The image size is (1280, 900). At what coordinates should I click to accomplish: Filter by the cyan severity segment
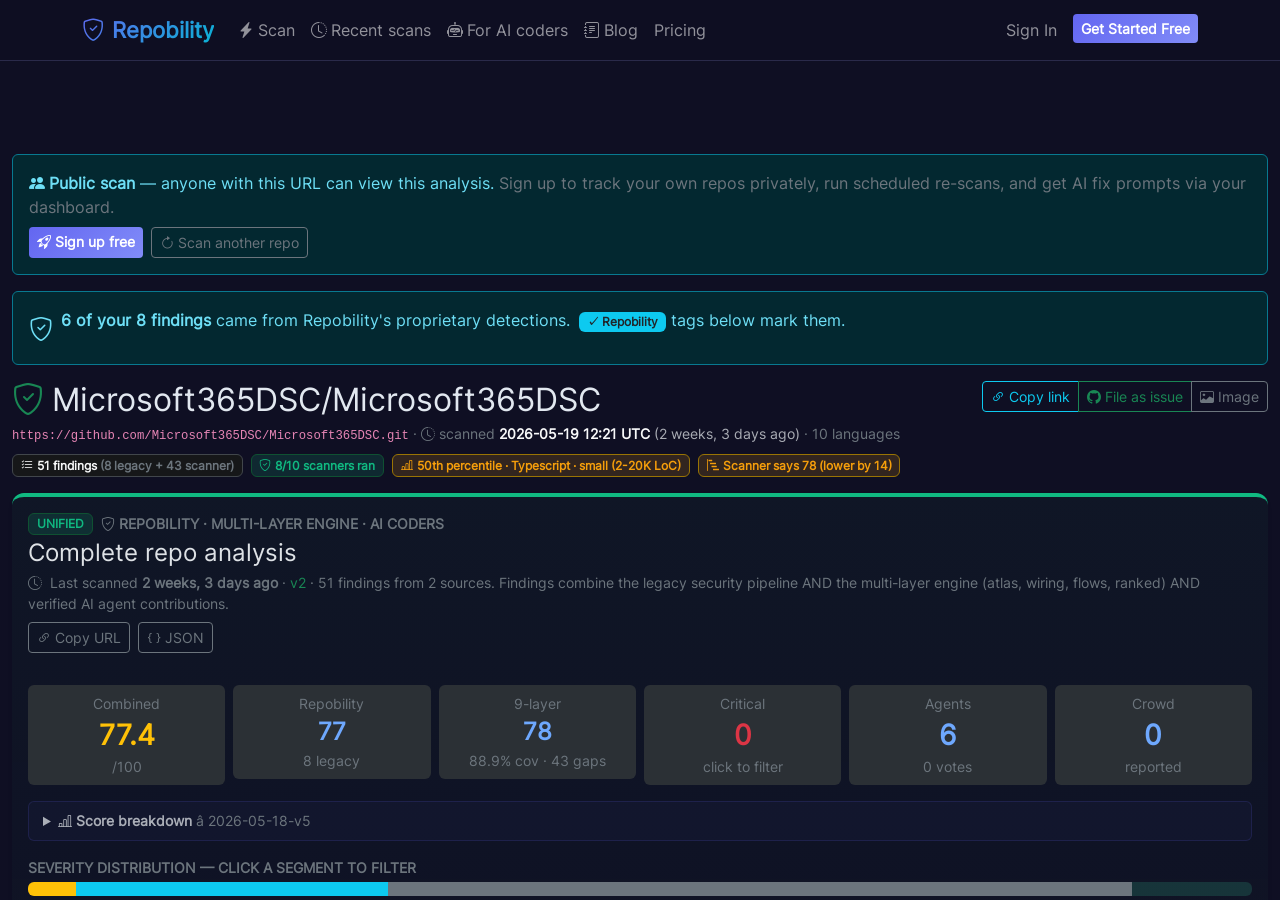[x=232, y=889]
